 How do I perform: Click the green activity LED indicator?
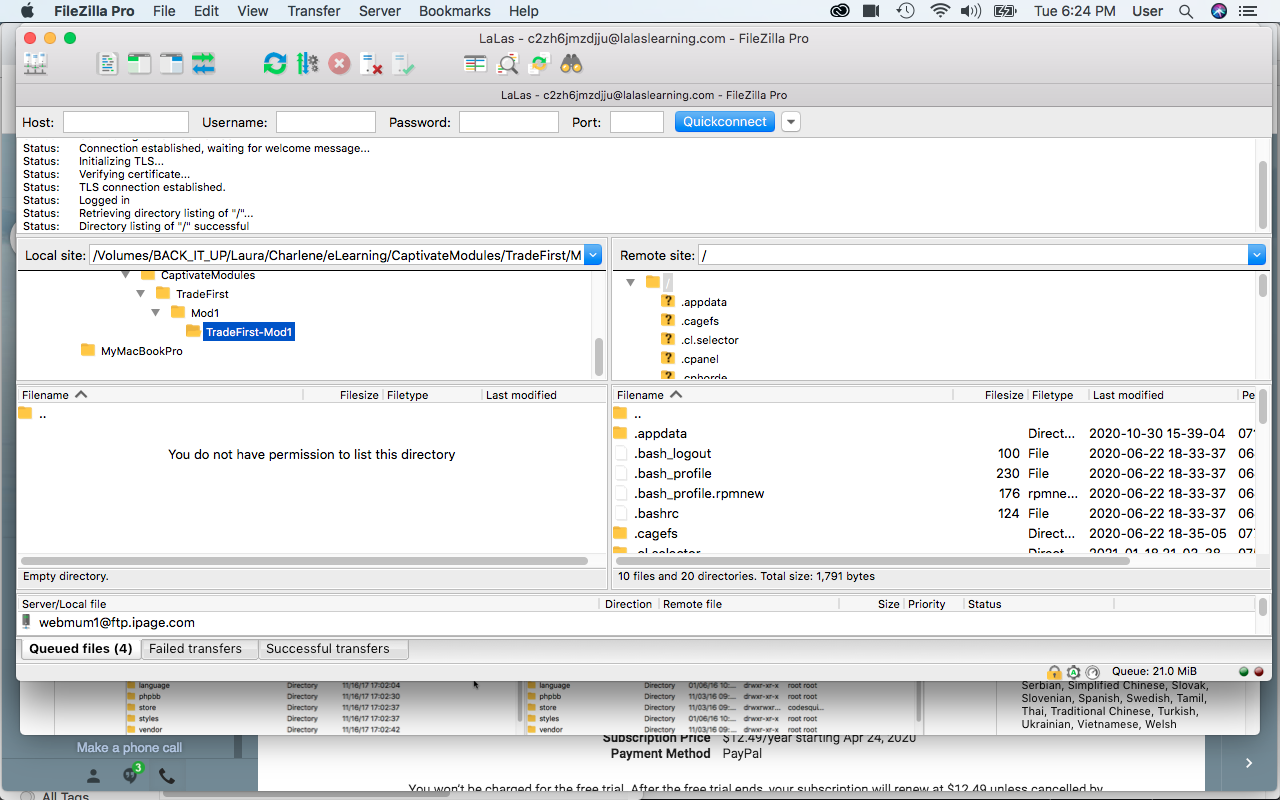point(1244,672)
